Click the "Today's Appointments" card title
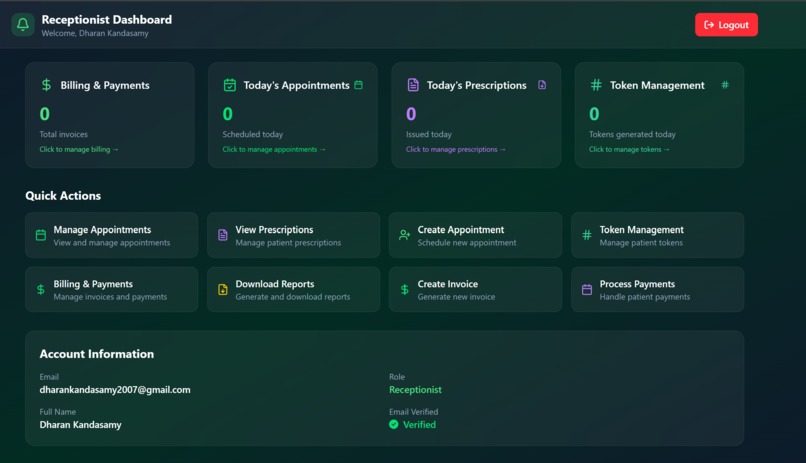The height and width of the screenshot is (463, 806). click(297, 85)
